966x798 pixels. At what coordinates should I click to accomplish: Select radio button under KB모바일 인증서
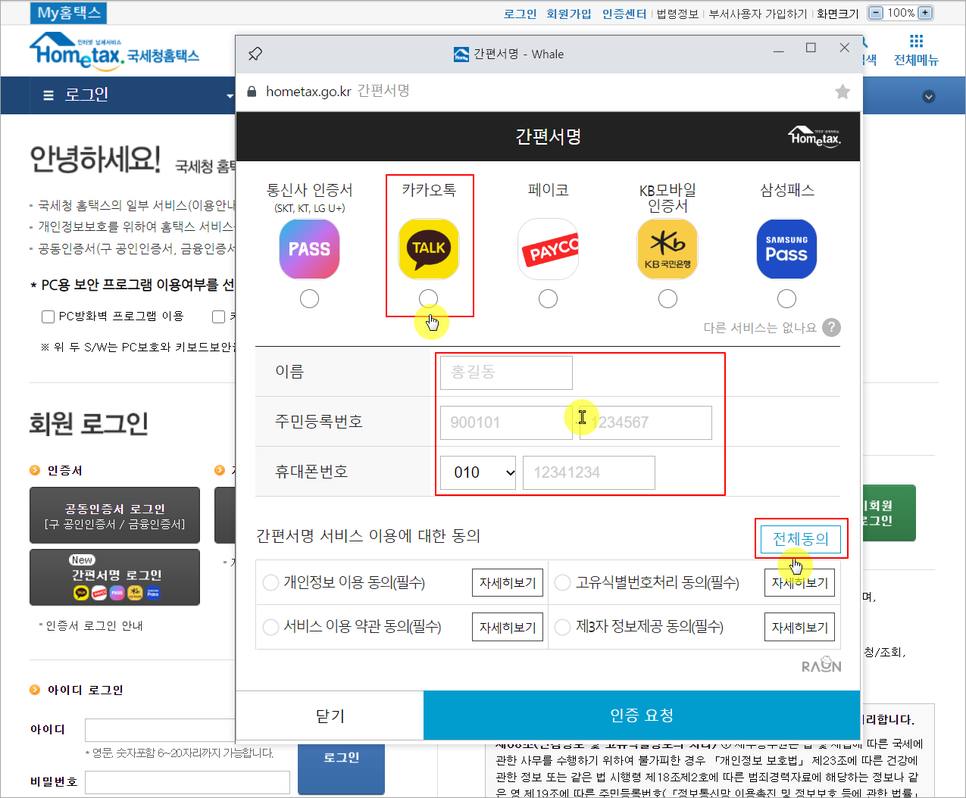click(x=667, y=299)
